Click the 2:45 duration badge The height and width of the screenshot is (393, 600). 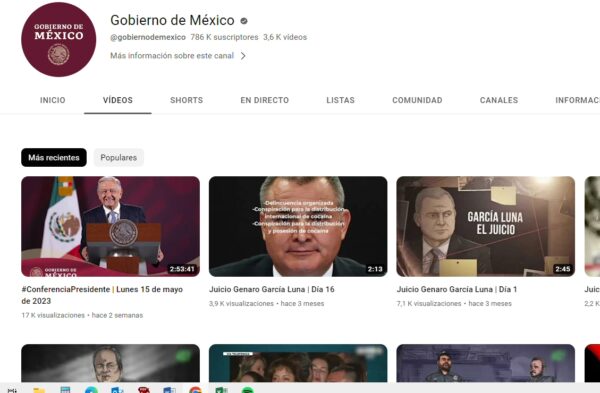coord(562,269)
